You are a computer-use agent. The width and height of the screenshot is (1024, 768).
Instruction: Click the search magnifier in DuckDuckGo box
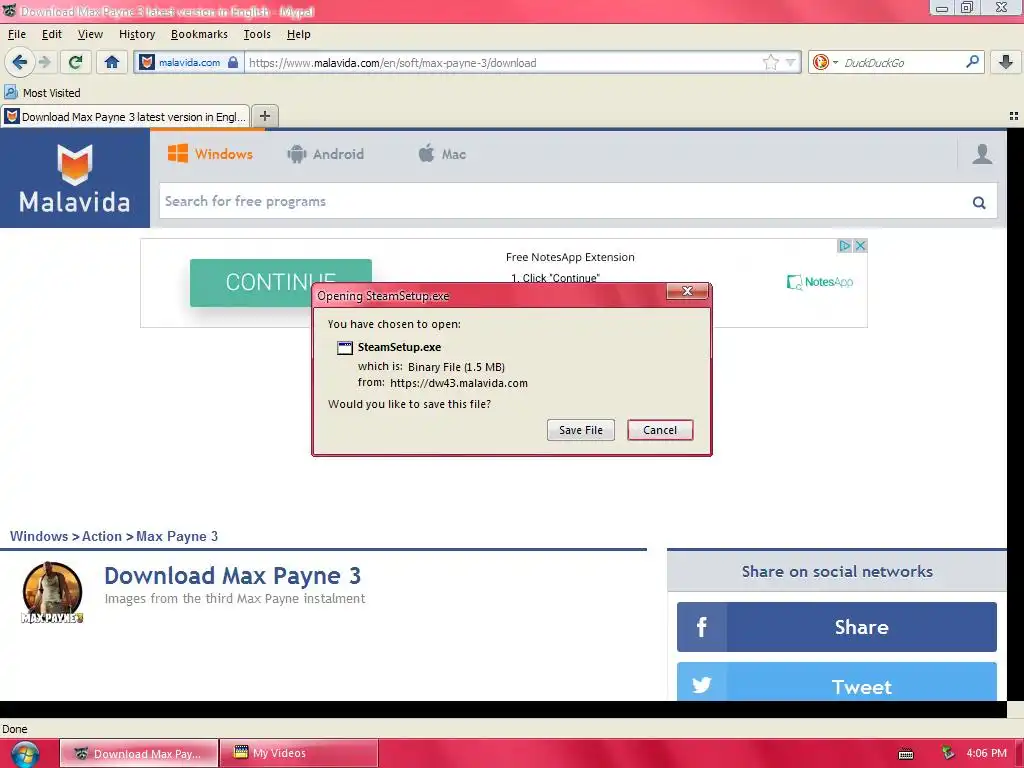click(x=972, y=62)
